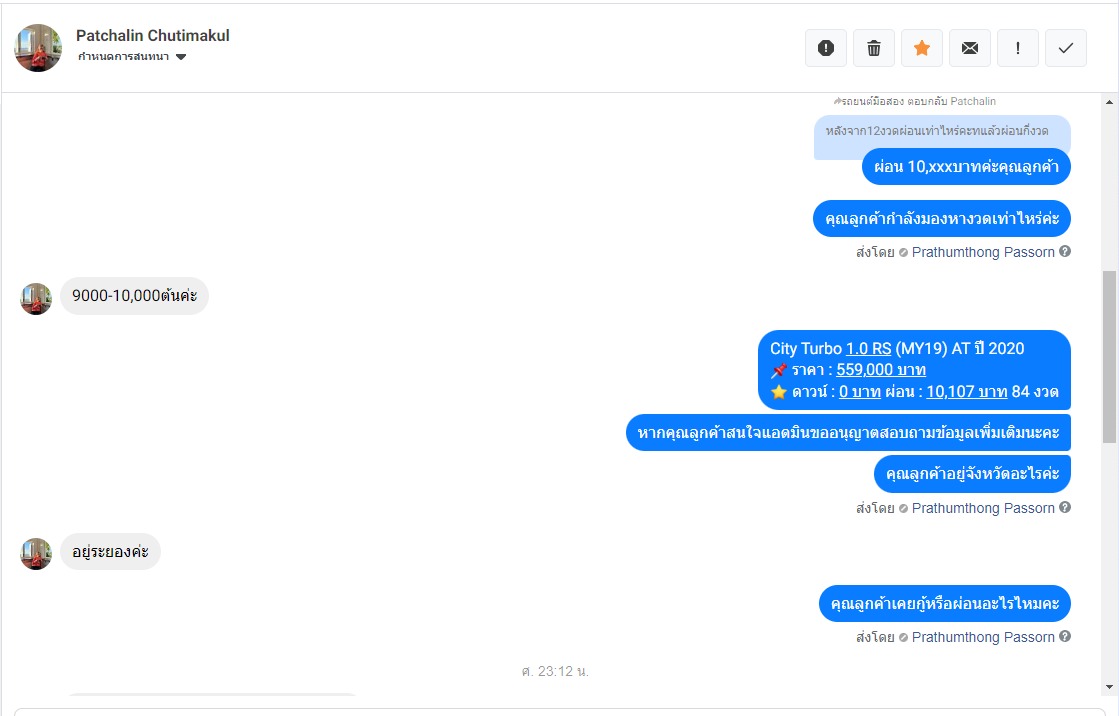Open the กำหนดการสนทนา assignment dropdown
The width and height of the screenshot is (1119, 716).
point(132,56)
